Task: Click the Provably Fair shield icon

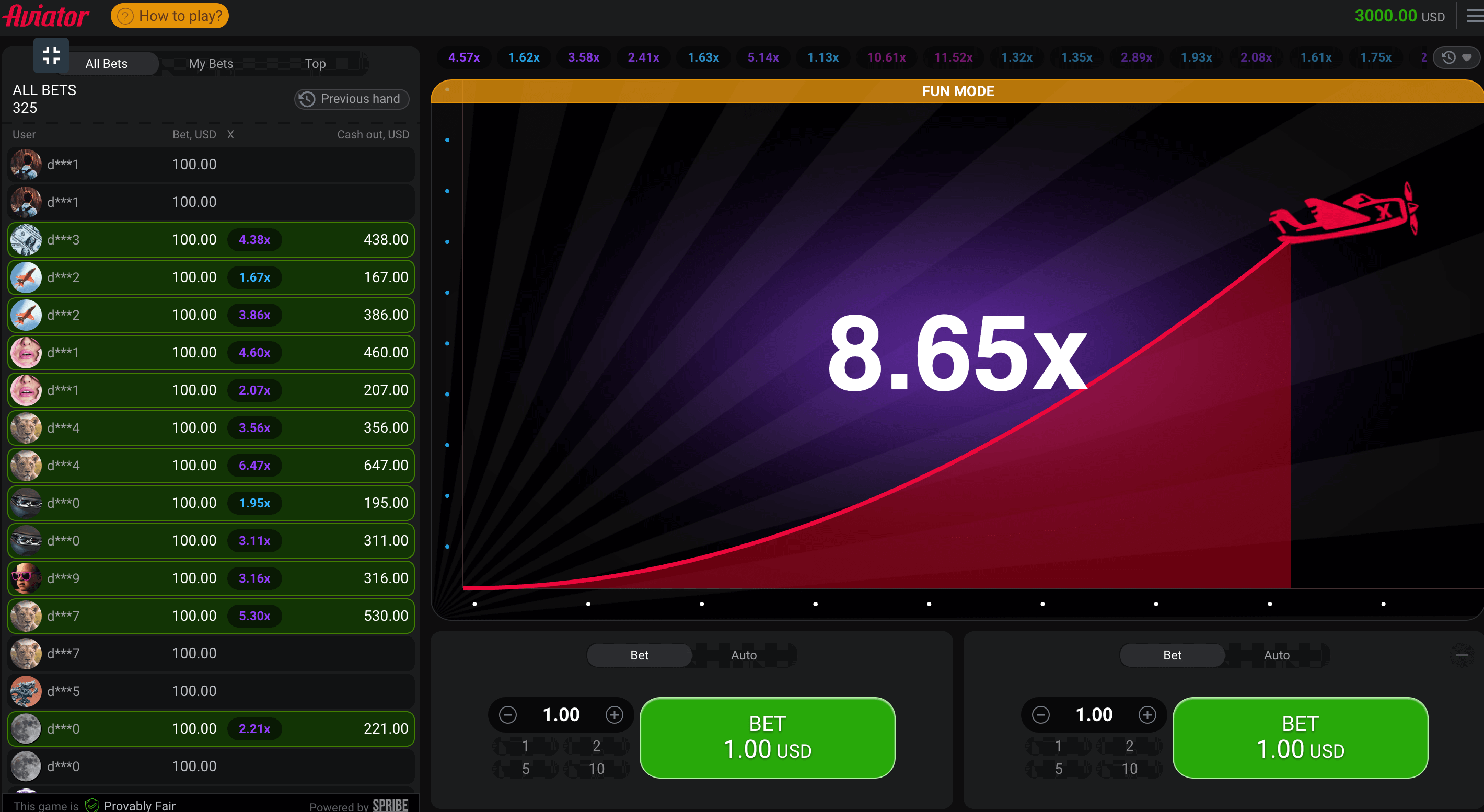Action: (92, 805)
